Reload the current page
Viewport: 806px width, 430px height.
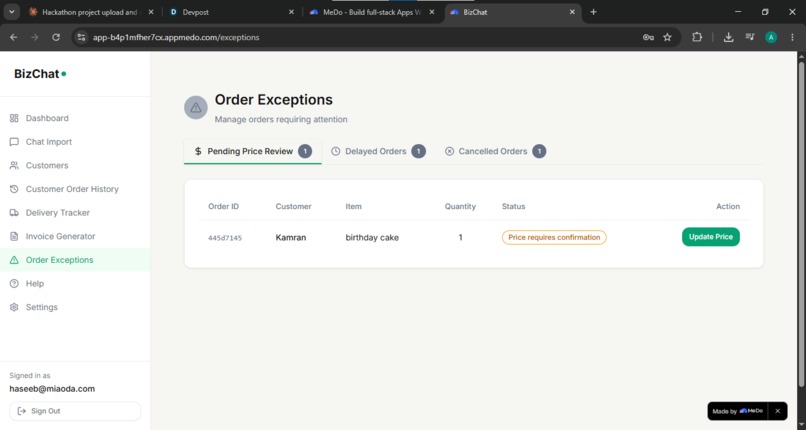56,37
